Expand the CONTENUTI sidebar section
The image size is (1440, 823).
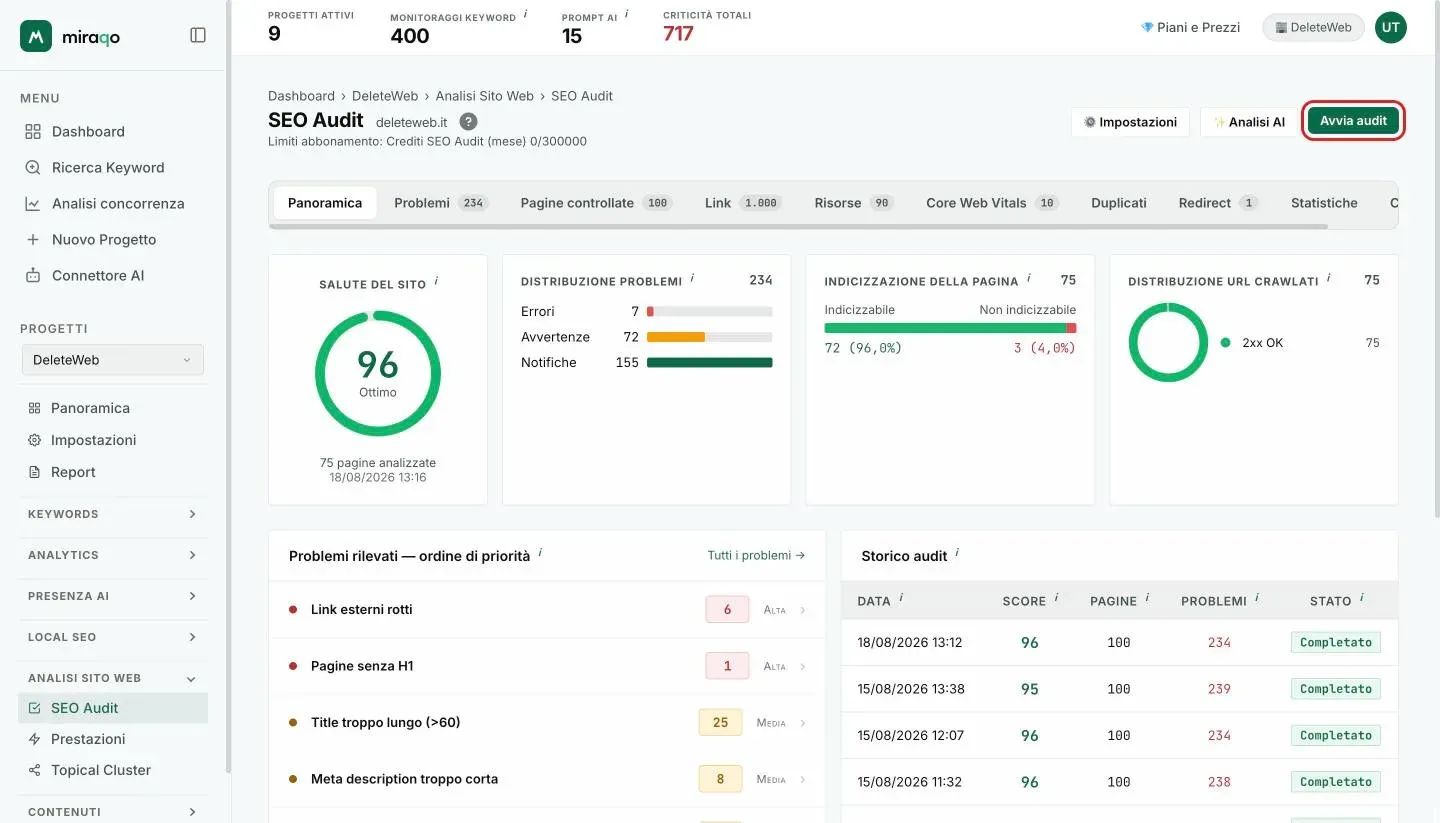click(112, 812)
